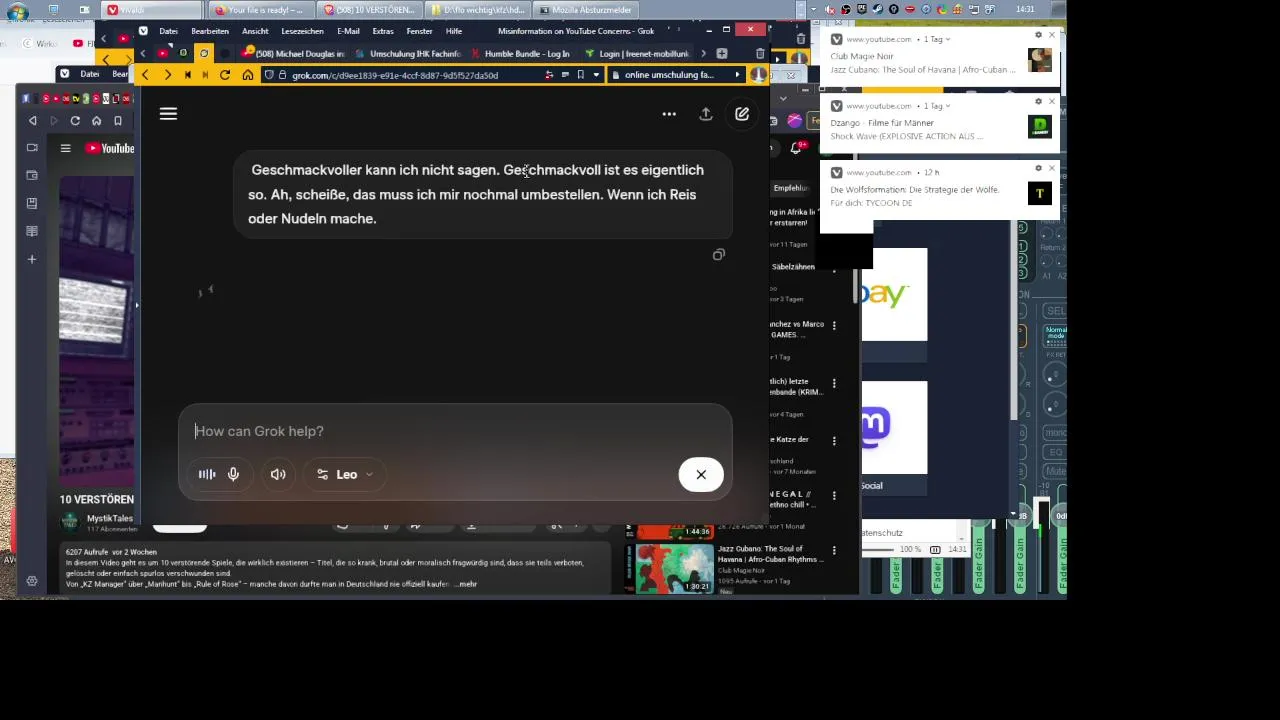Open the Leo voice selector dropdown

coord(345,474)
